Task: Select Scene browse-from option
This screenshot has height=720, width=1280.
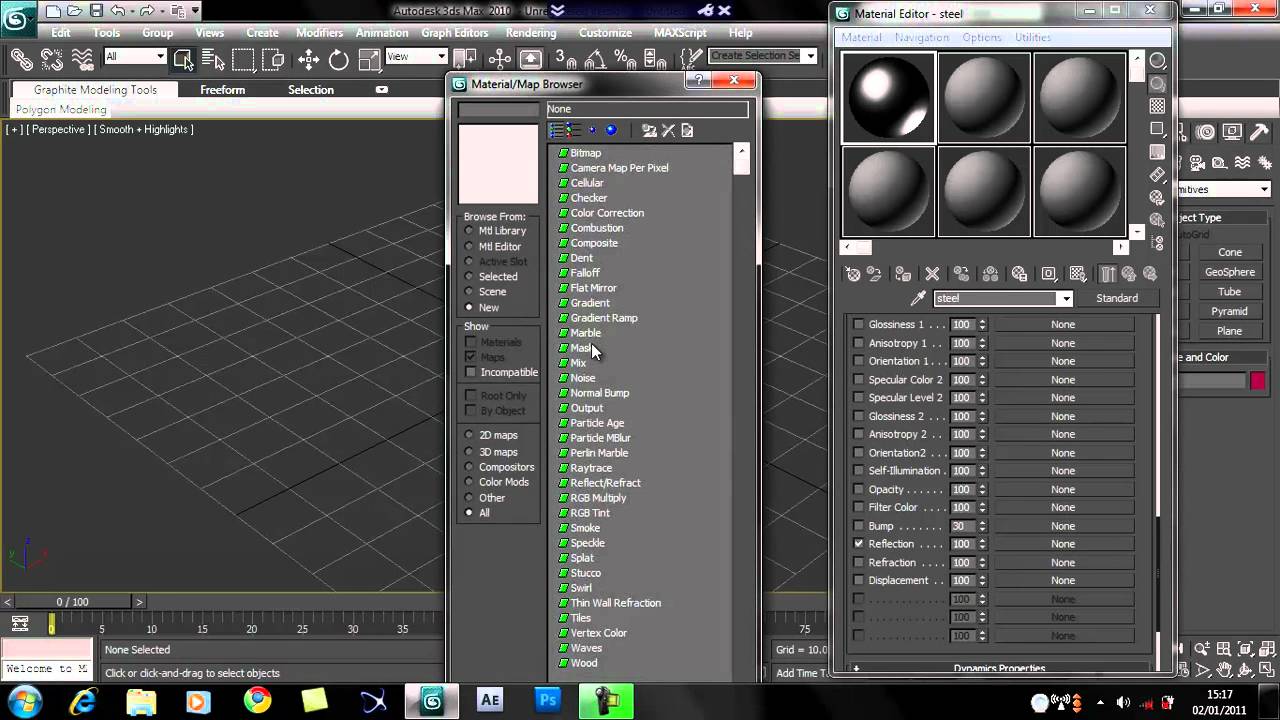Action: click(x=469, y=292)
